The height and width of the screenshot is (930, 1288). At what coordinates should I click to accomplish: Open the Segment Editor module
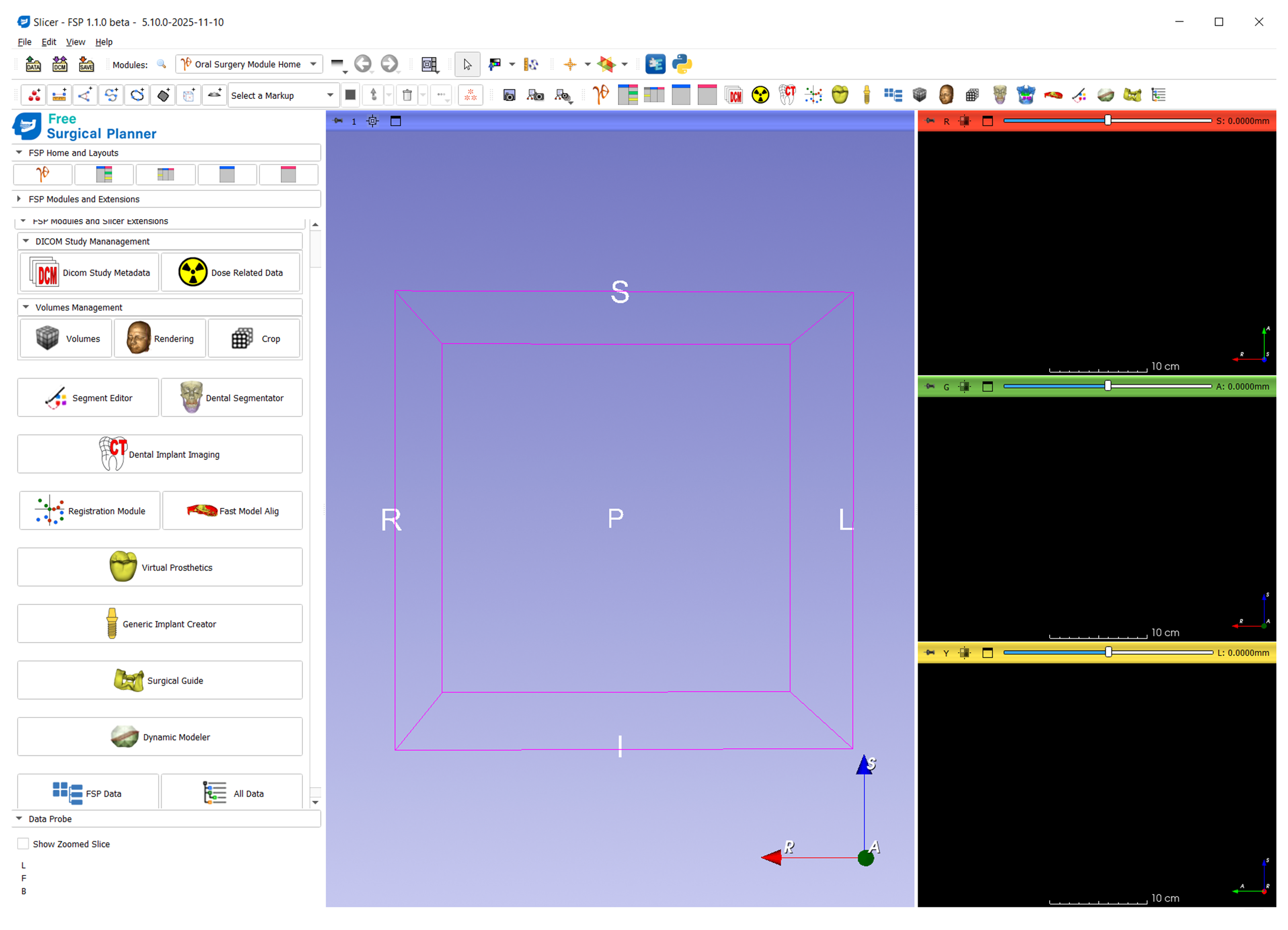click(x=87, y=397)
